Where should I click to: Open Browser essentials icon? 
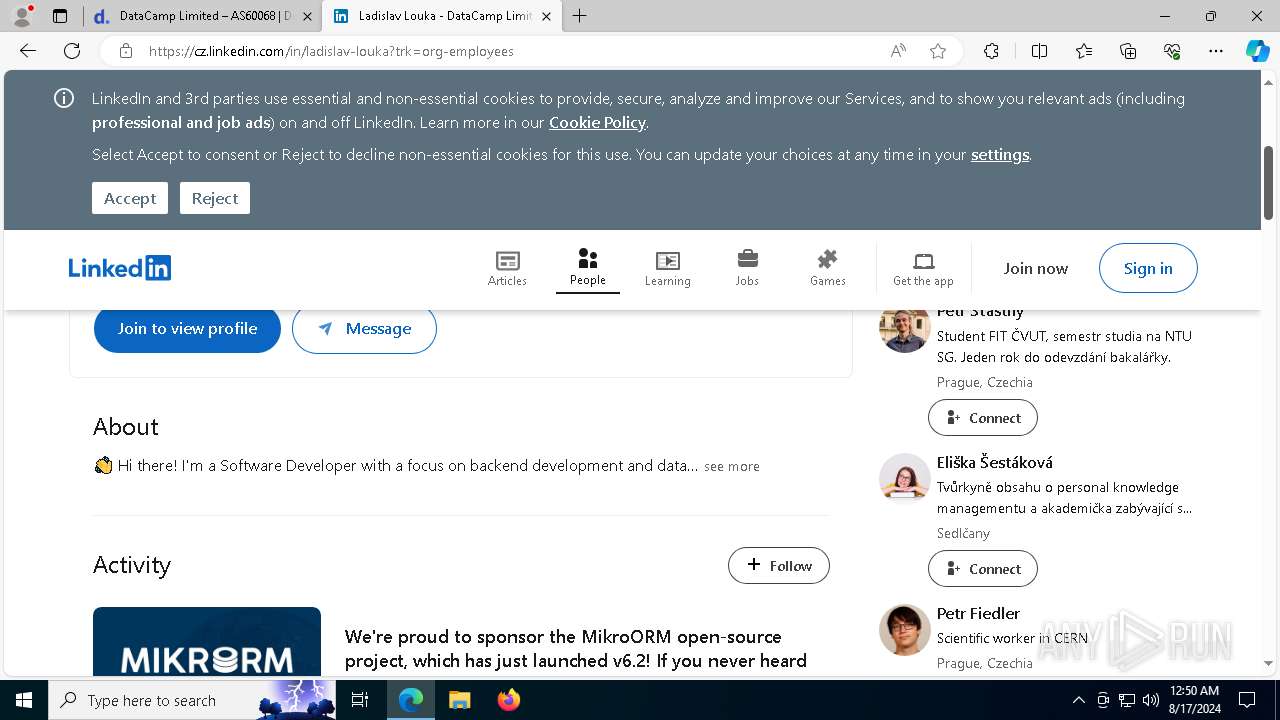(x=1172, y=51)
